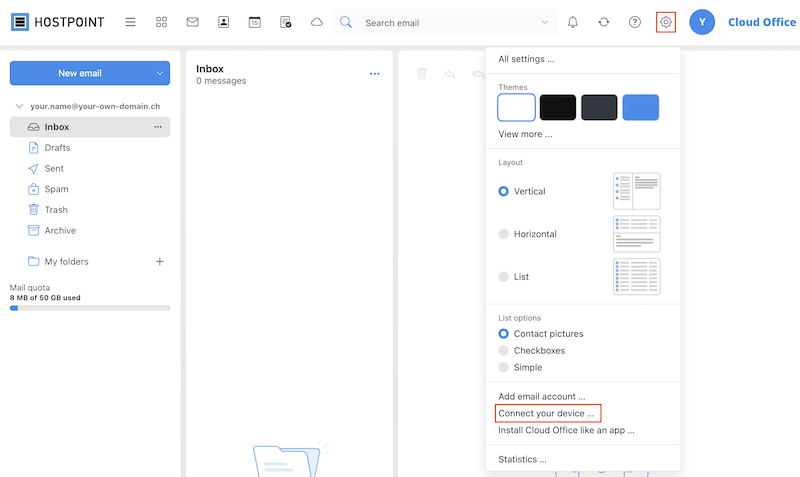The image size is (800, 477).
Task: Select white theme swatch
Action: click(x=516, y=107)
